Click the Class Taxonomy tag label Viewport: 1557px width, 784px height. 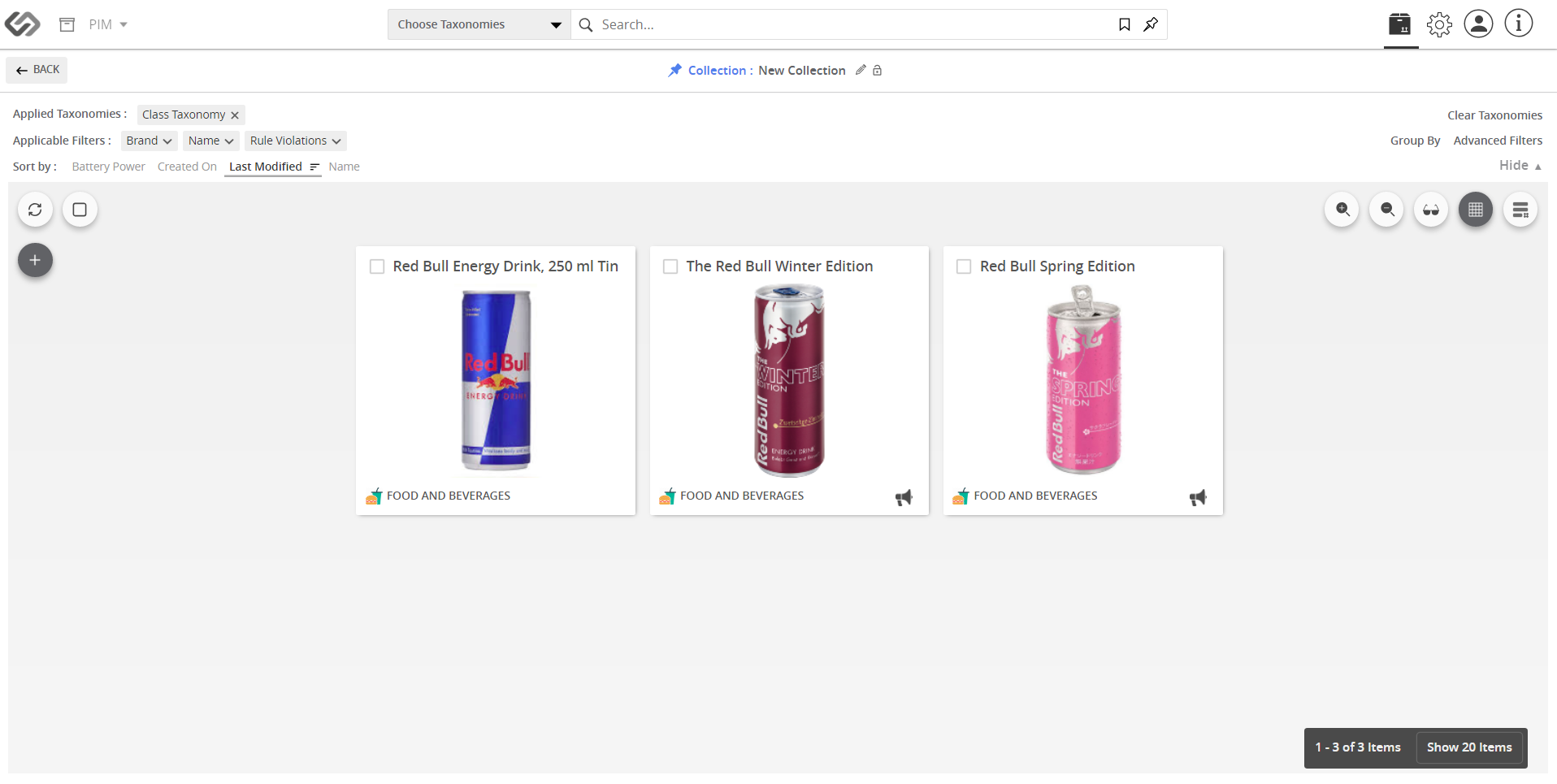[184, 115]
